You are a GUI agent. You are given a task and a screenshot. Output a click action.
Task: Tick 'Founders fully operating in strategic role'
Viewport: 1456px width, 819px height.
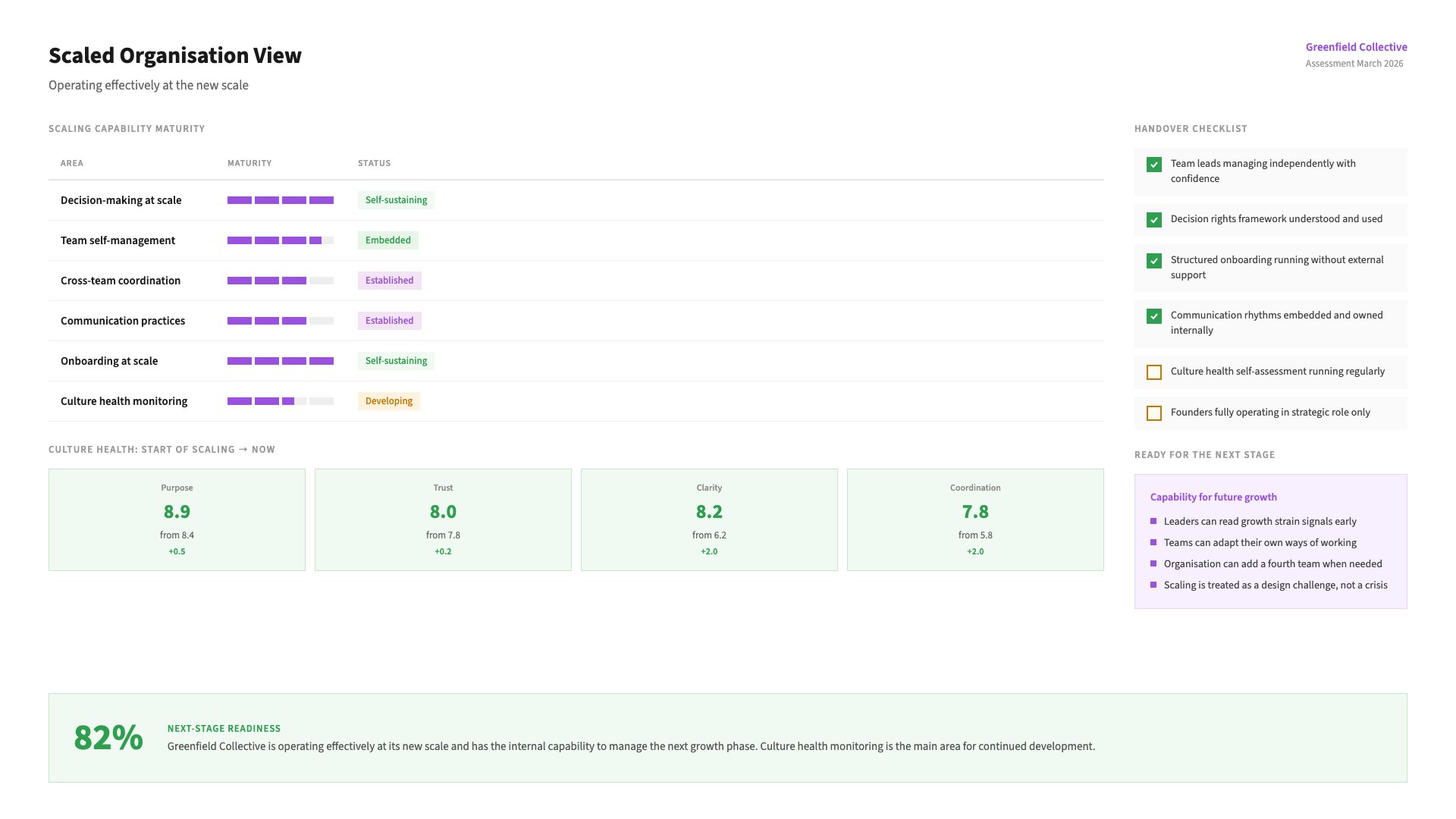coord(1154,413)
